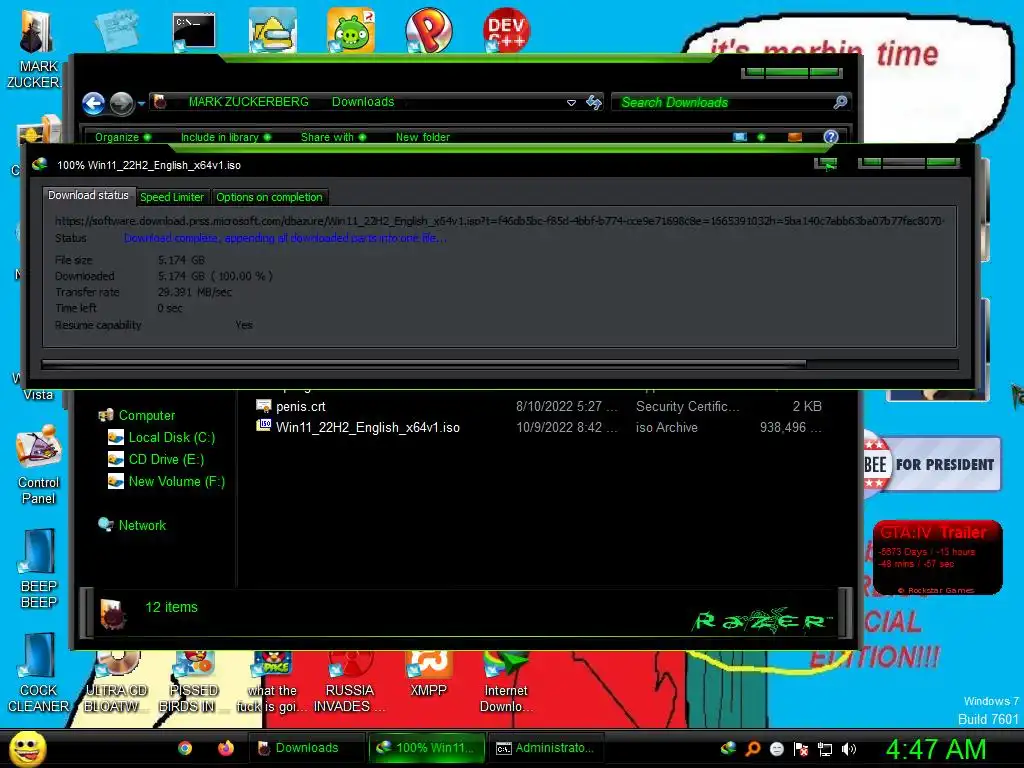Click the magnifier tray icon
The width and height of the screenshot is (1024, 768).
[x=752, y=748]
